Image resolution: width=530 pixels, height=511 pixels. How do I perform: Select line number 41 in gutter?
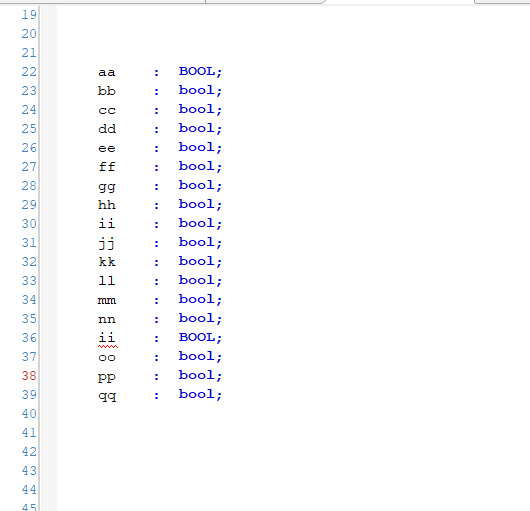29,432
